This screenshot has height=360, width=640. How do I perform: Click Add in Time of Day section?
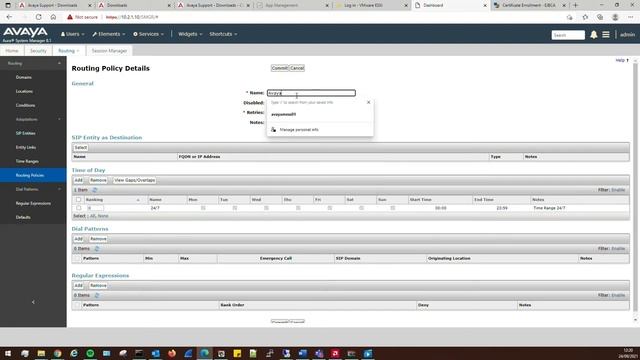coord(78,180)
